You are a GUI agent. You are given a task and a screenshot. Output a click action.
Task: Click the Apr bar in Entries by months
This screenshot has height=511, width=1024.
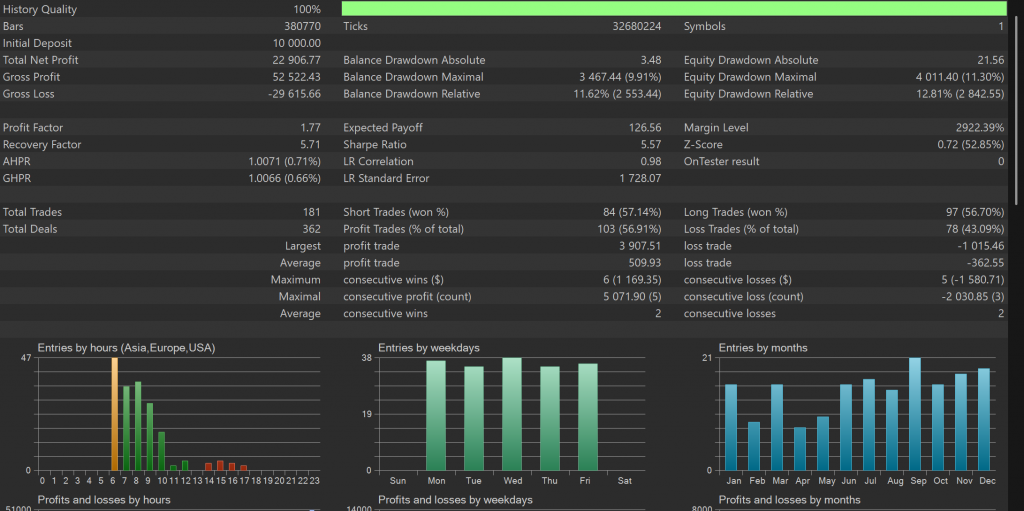click(800, 448)
